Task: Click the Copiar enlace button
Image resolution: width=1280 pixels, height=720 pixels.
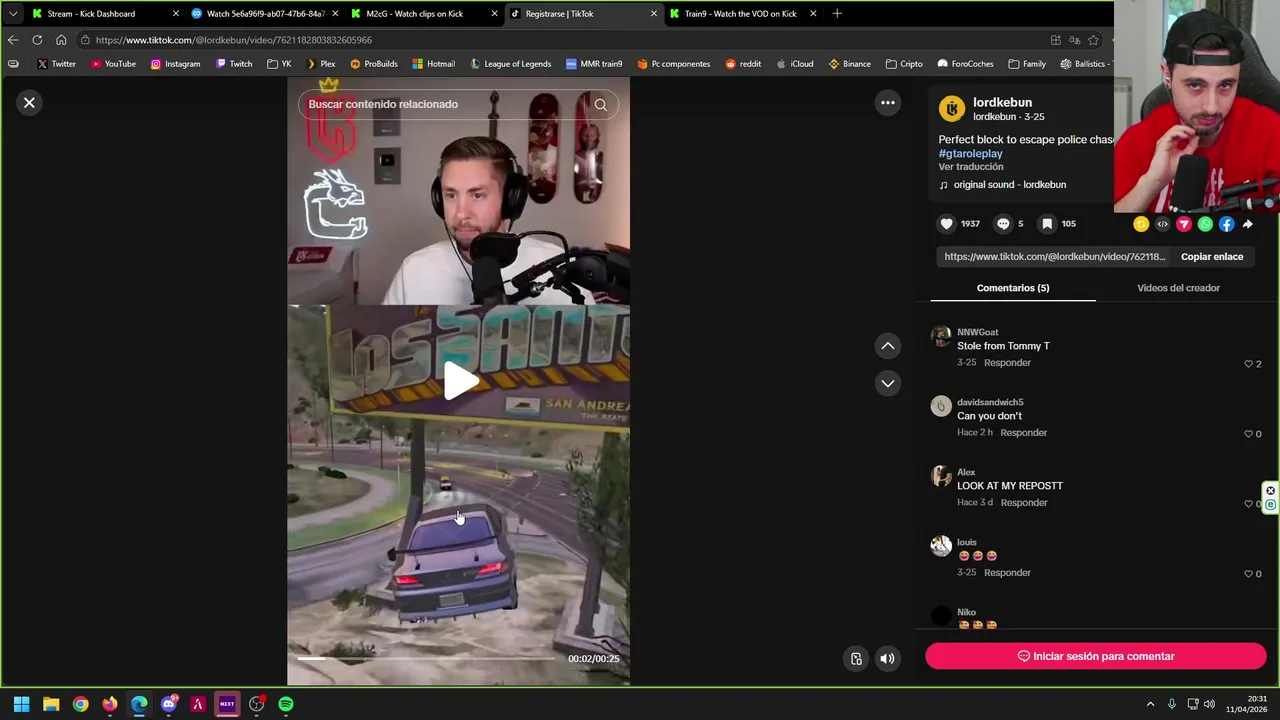Action: [1212, 257]
